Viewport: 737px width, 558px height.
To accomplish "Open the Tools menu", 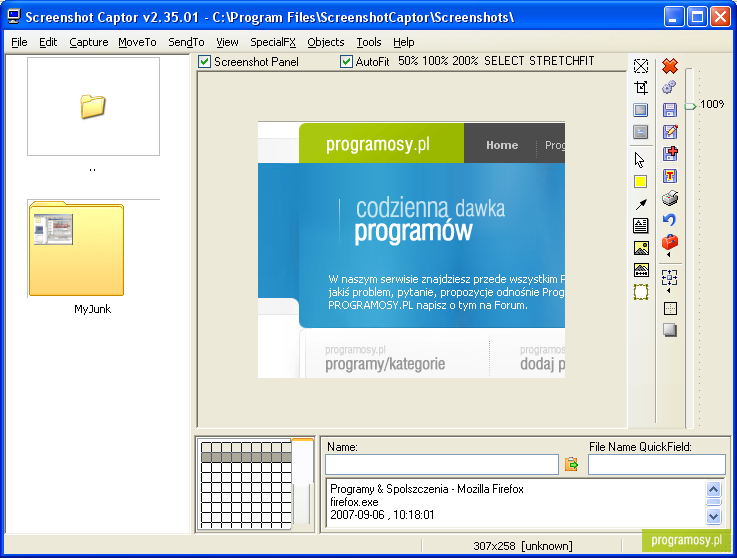I will point(369,42).
